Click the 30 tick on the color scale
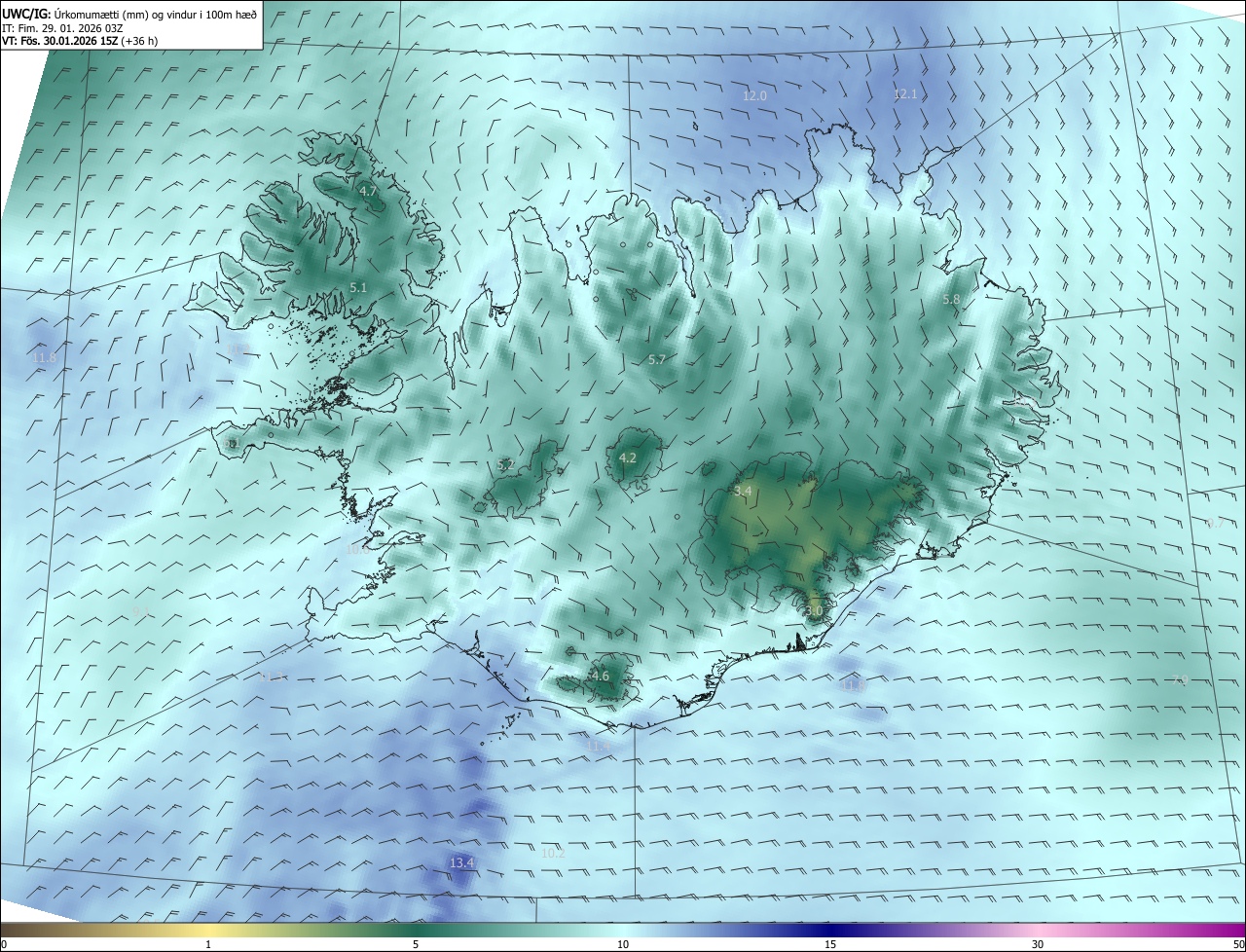The image size is (1246, 952). coord(1038,944)
